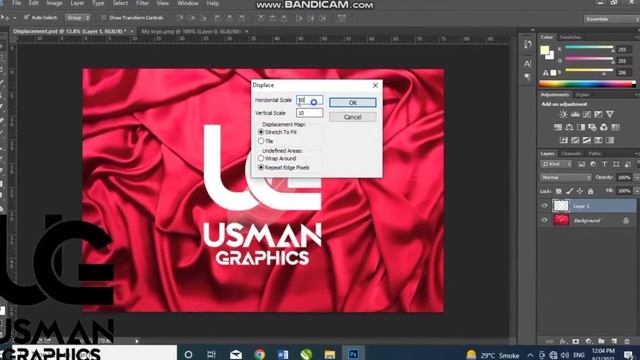Adjust the blue B color slider
Viewport: 640px width, 360px height.
tap(589, 72)
